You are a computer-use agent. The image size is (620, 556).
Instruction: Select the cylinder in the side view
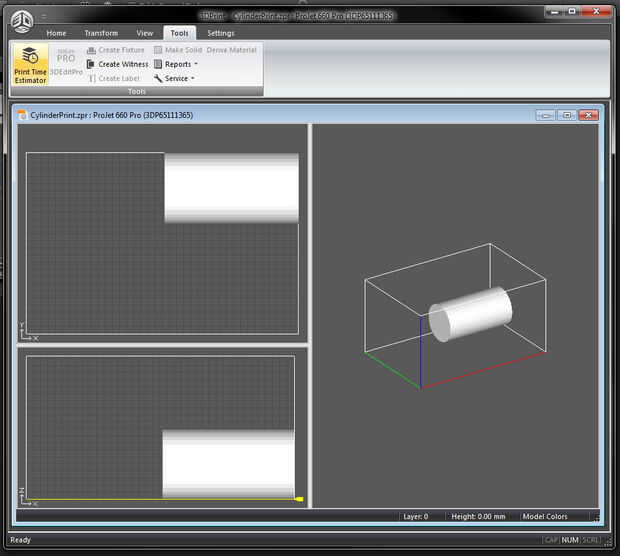coord(229,464)
